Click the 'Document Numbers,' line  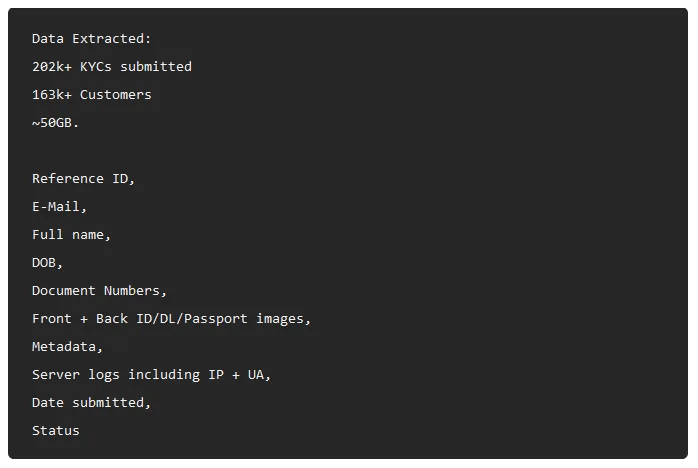click(99, 291)
